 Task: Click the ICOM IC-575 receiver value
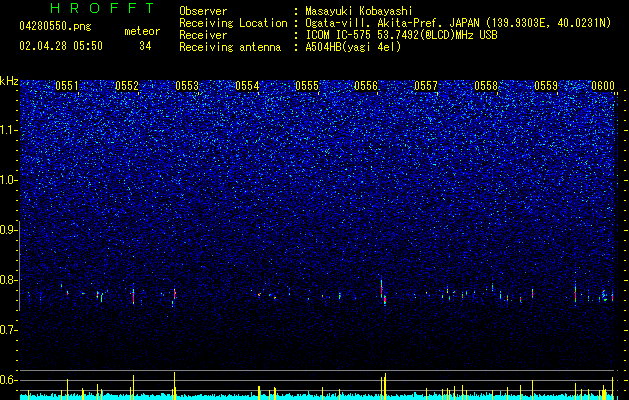click(x=401, y=35)
